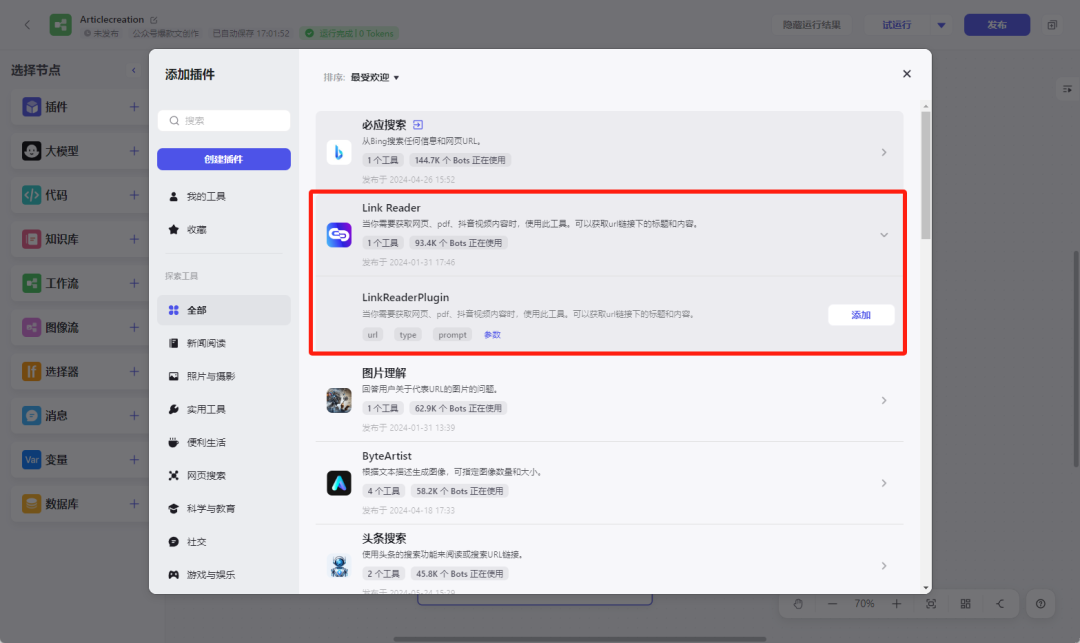Click the 试运行 button
This screenshot has height=643, width=1080.
click(x=896, y=25)
